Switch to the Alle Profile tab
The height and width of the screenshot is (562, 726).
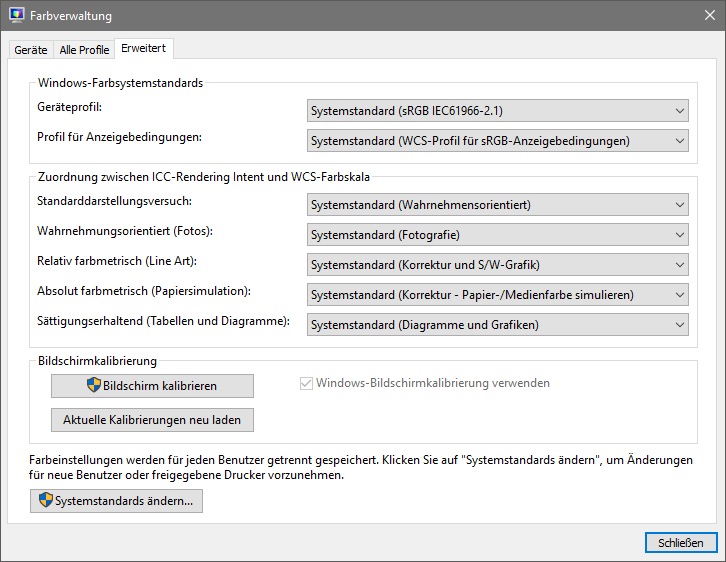coord(84,50)
